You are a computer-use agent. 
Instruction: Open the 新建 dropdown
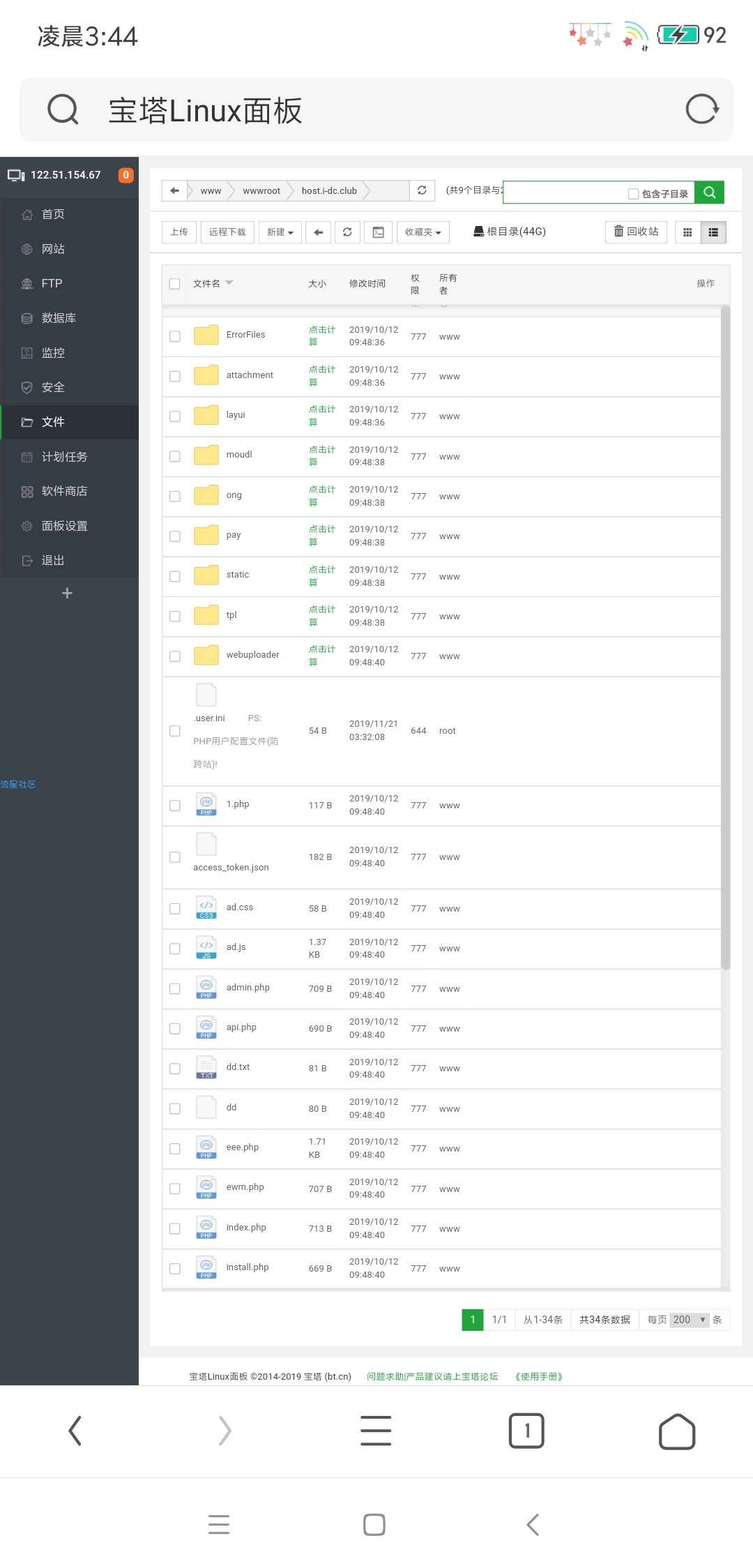coord(280,232)
